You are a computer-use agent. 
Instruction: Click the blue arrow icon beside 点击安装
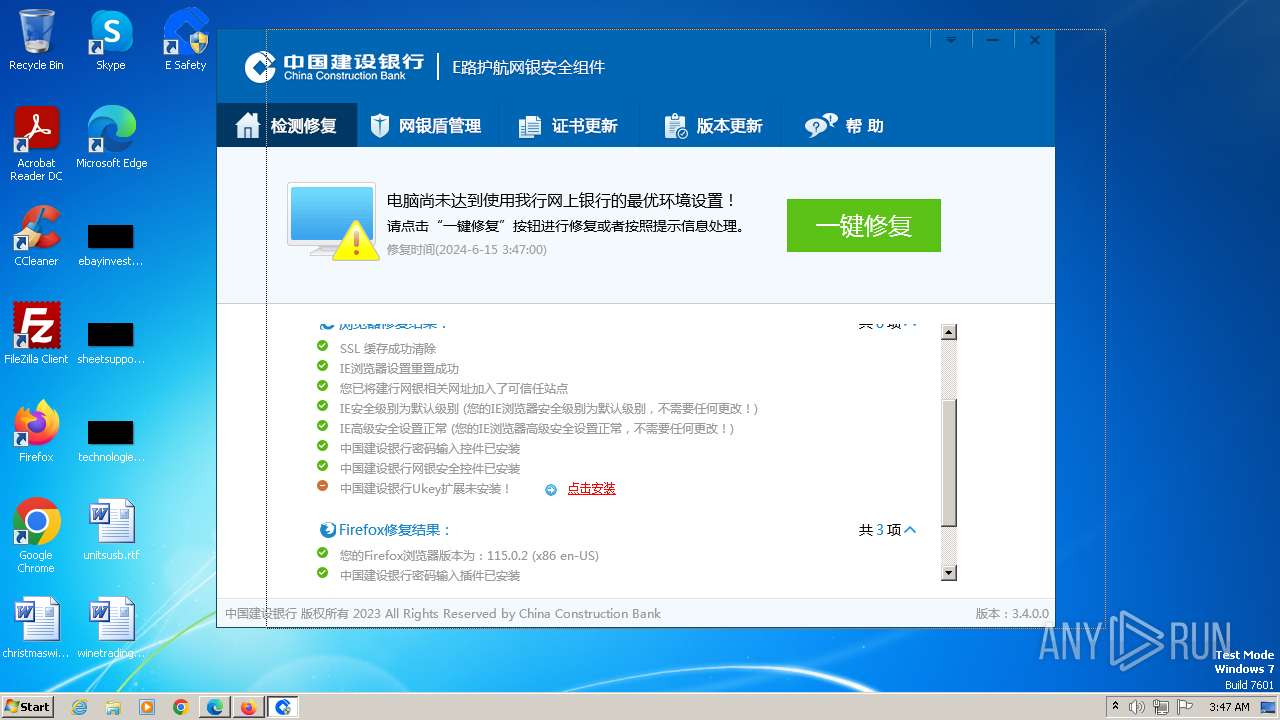coord(551,489)
